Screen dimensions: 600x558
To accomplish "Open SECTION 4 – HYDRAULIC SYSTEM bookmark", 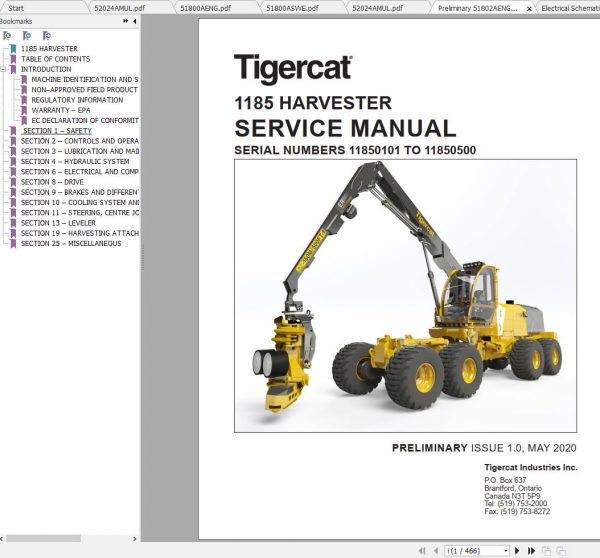I will pos(75,162).
